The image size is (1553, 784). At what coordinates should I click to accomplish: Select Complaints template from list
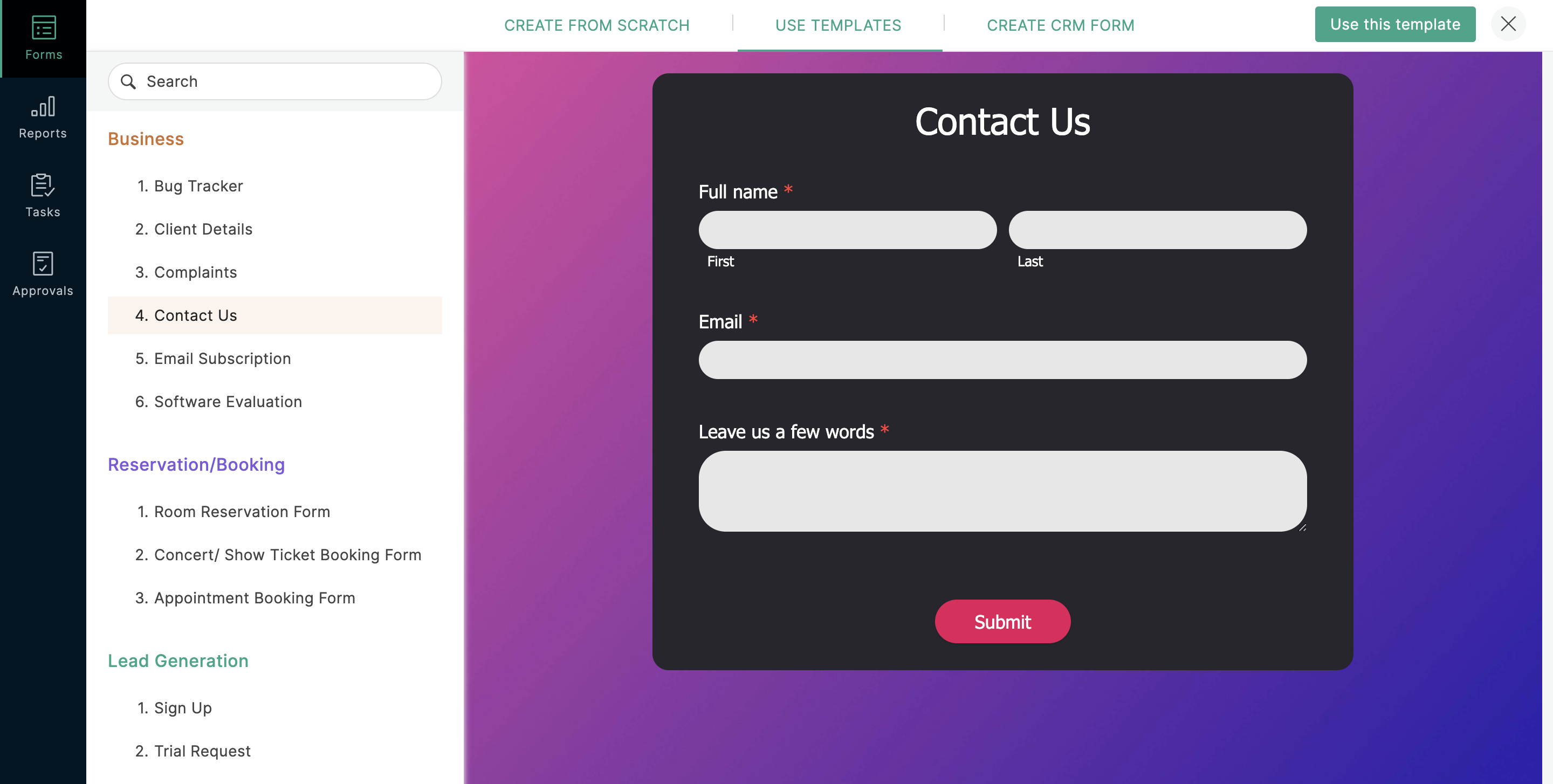pyautogui.click(x=196, y=271)
